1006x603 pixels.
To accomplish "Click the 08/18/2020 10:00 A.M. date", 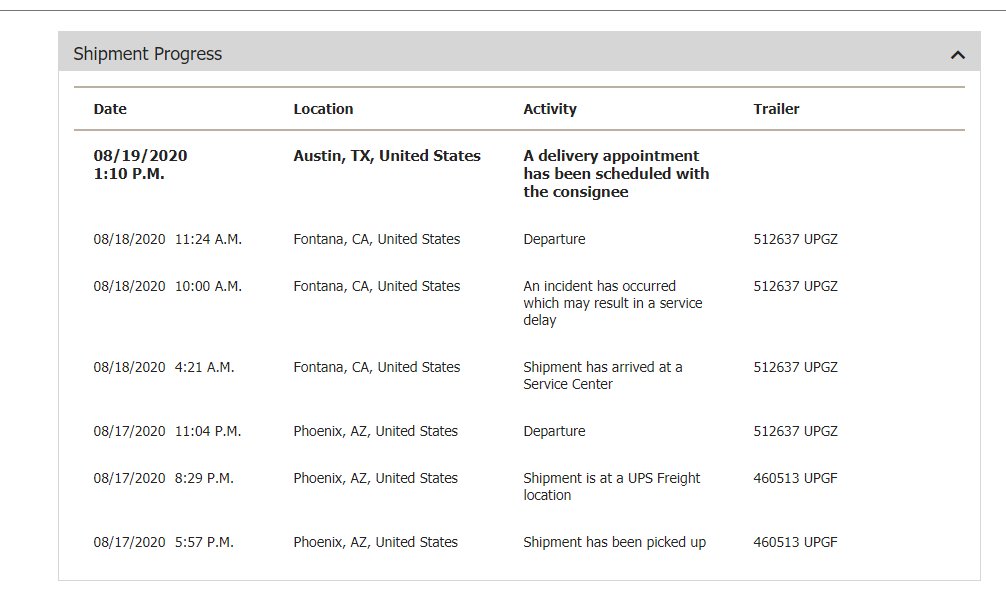I will pos(167,286).
